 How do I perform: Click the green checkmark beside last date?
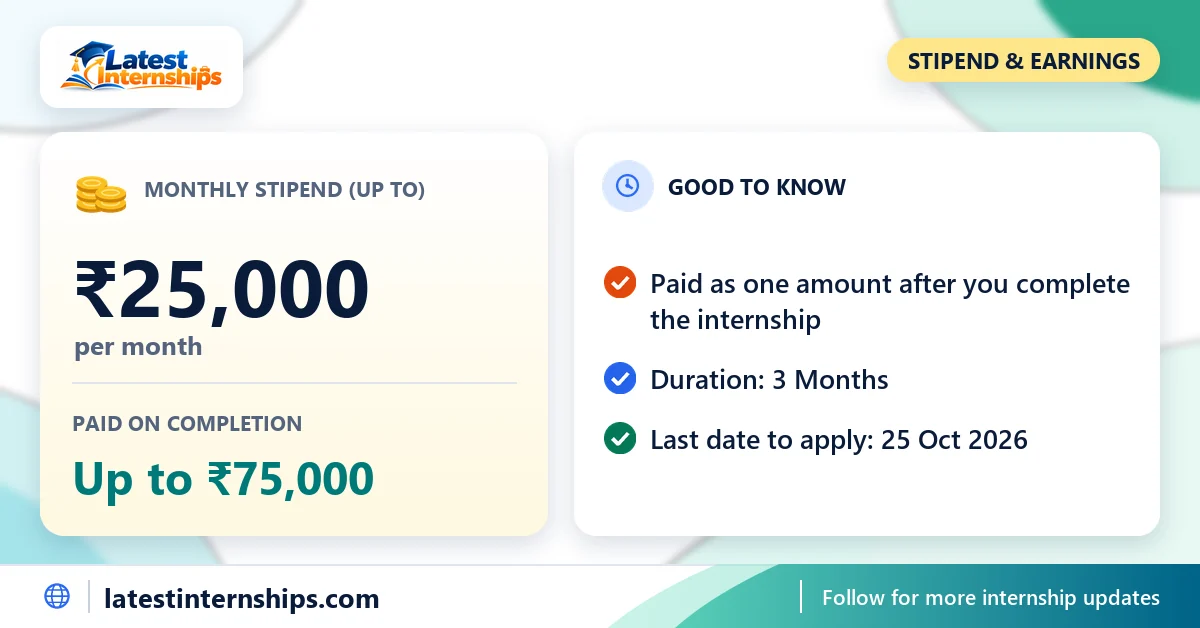(x=620, y=438)
